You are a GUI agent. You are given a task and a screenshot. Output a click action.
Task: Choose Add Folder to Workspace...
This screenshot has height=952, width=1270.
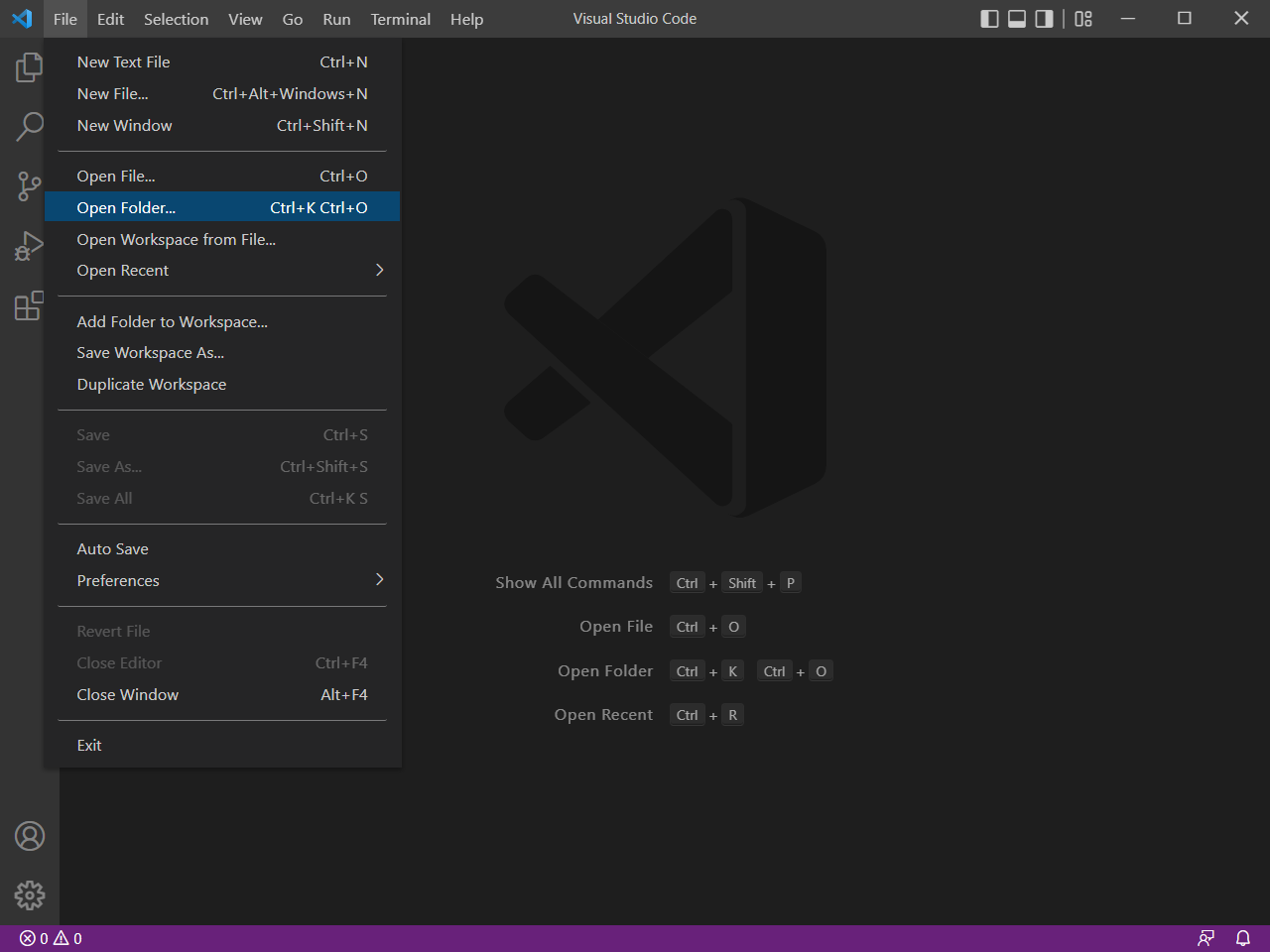(222, 321)
